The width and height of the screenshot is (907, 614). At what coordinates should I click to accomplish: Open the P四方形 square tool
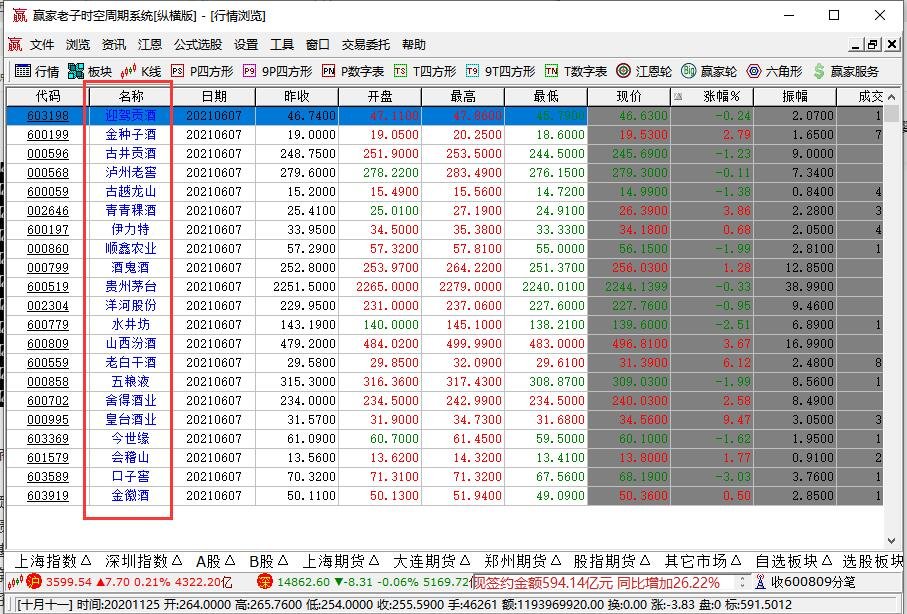pos(197,70)
